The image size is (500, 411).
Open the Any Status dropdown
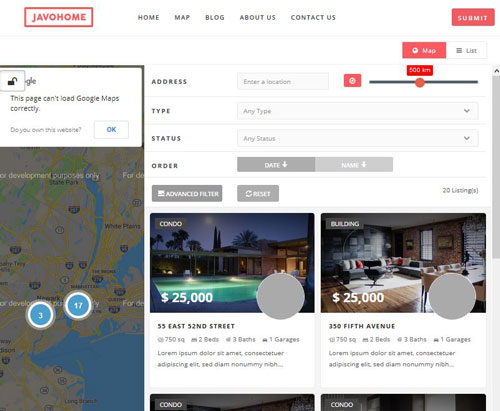358,138
